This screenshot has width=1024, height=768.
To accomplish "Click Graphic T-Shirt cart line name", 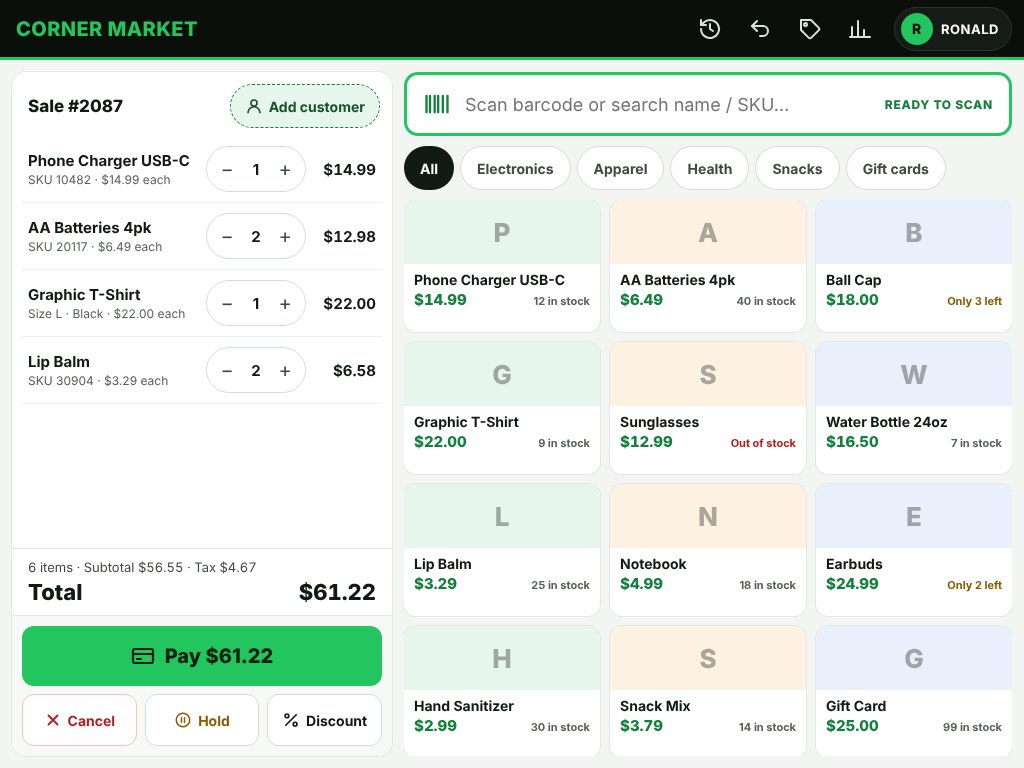I will (84, 295).
